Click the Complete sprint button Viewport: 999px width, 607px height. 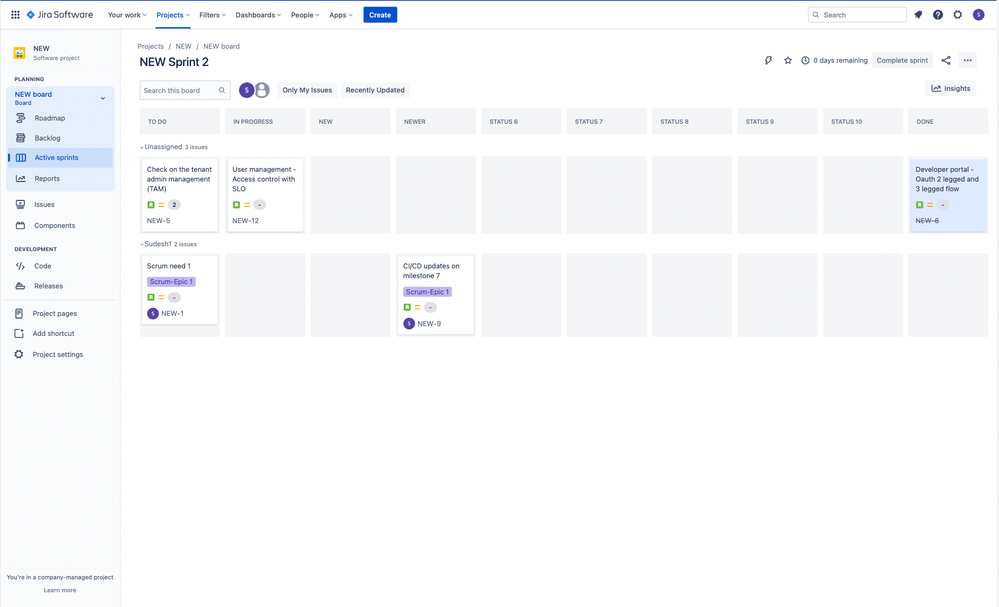902,60
